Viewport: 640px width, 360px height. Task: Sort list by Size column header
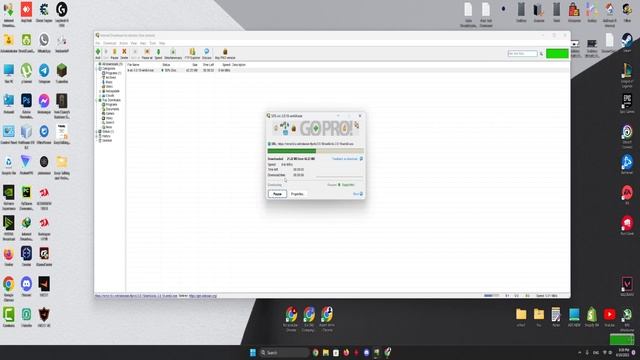point(195,64)
